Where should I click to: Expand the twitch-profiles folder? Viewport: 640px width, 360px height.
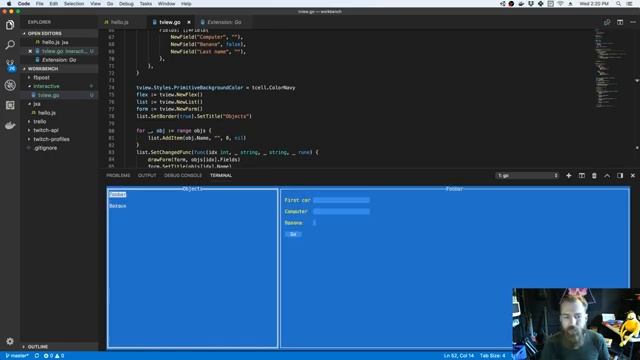(x=51, y=139)
